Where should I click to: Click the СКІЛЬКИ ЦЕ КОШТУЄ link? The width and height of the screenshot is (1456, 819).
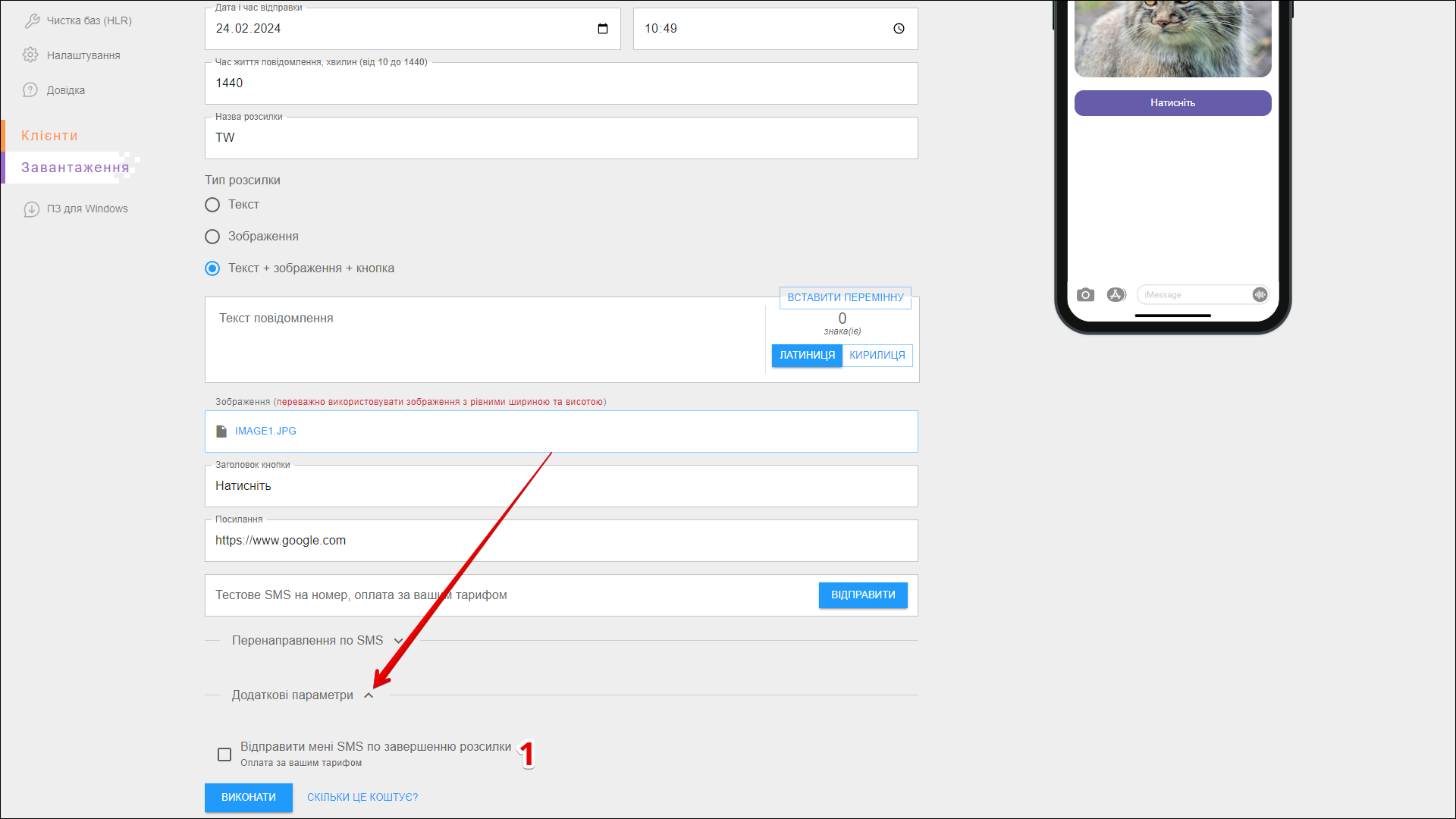[362, 798]
